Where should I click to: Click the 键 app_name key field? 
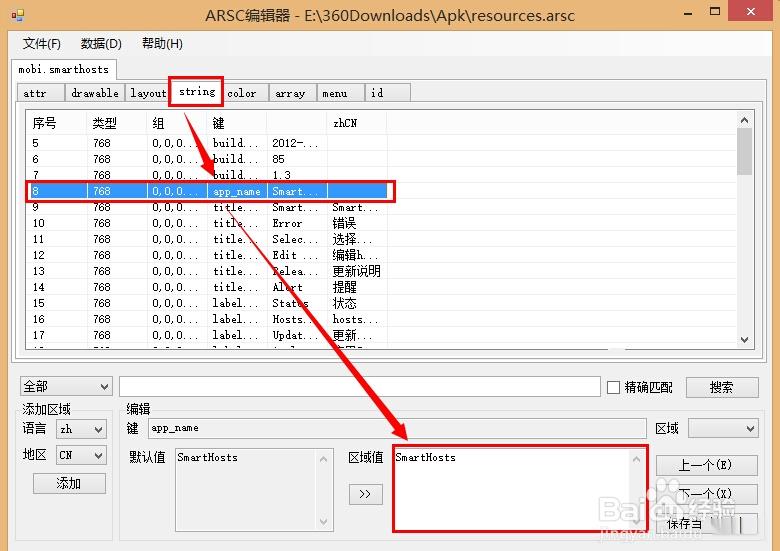396,428
